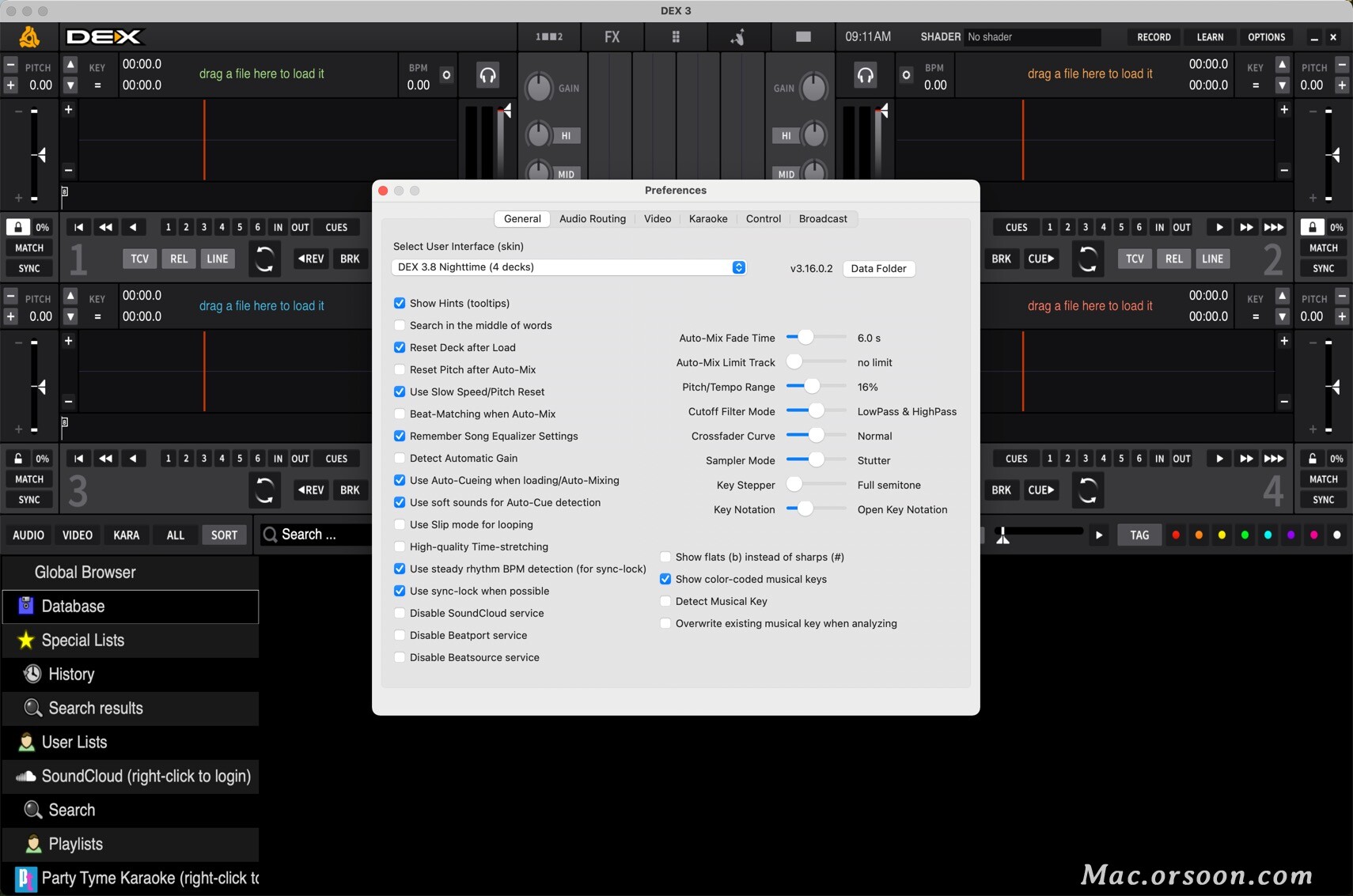Image resolution: width=1353 pixels, height=896 pixels.
Task: Enable Use Slip mode for looping
Action: click(400, 524)
